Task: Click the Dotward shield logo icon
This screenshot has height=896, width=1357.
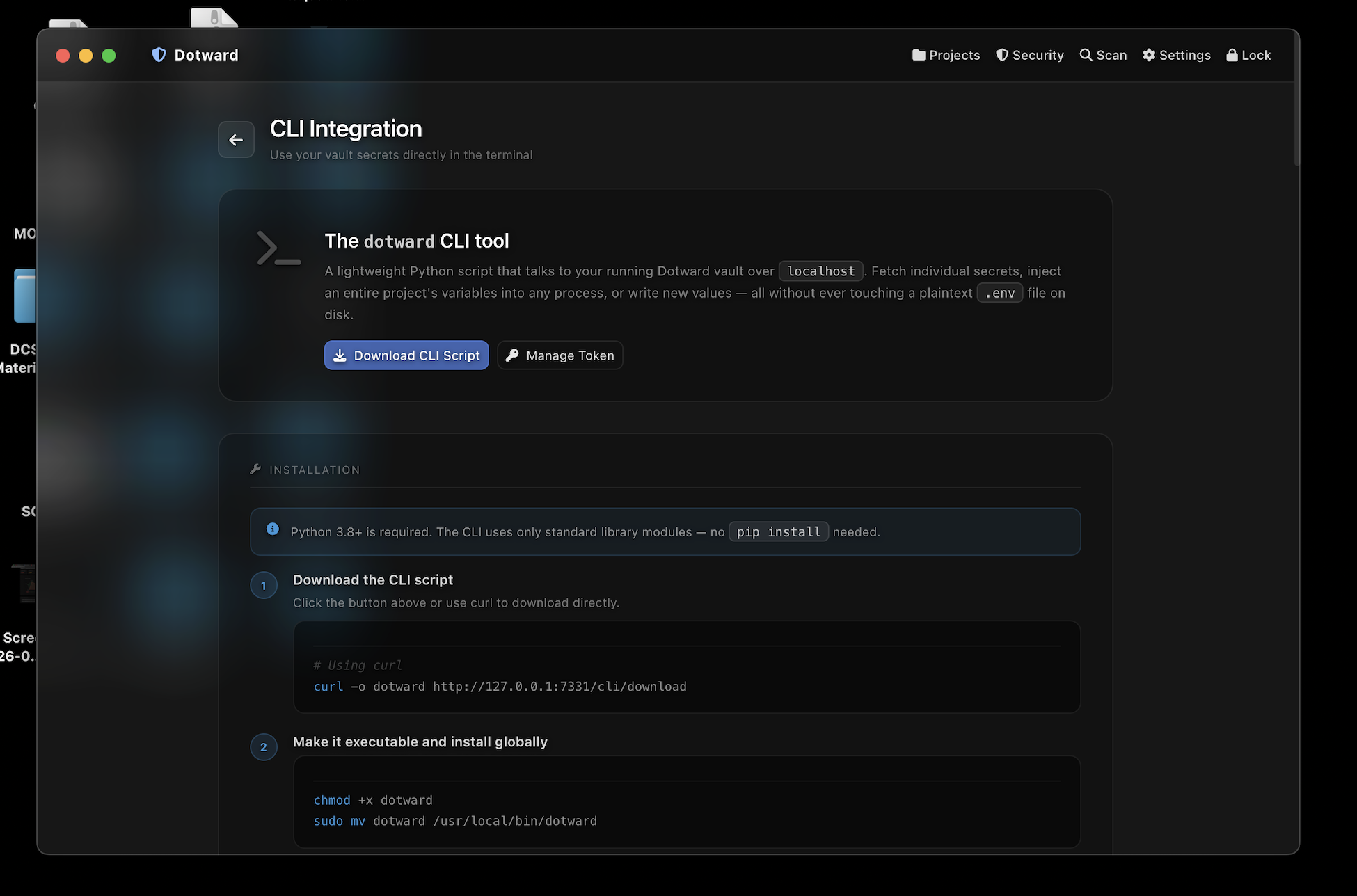Action: [159, 55]
